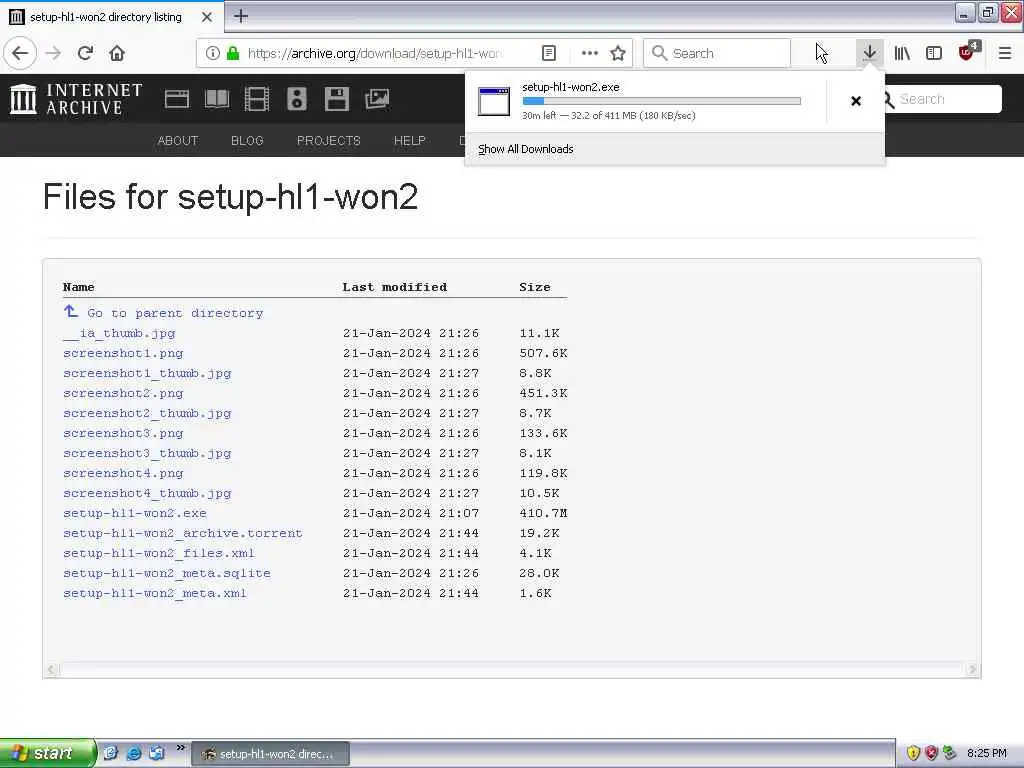Cancel the setup-hl1-won2.exe download
This screenshot has height=768, width=1024.
[856, 101]
